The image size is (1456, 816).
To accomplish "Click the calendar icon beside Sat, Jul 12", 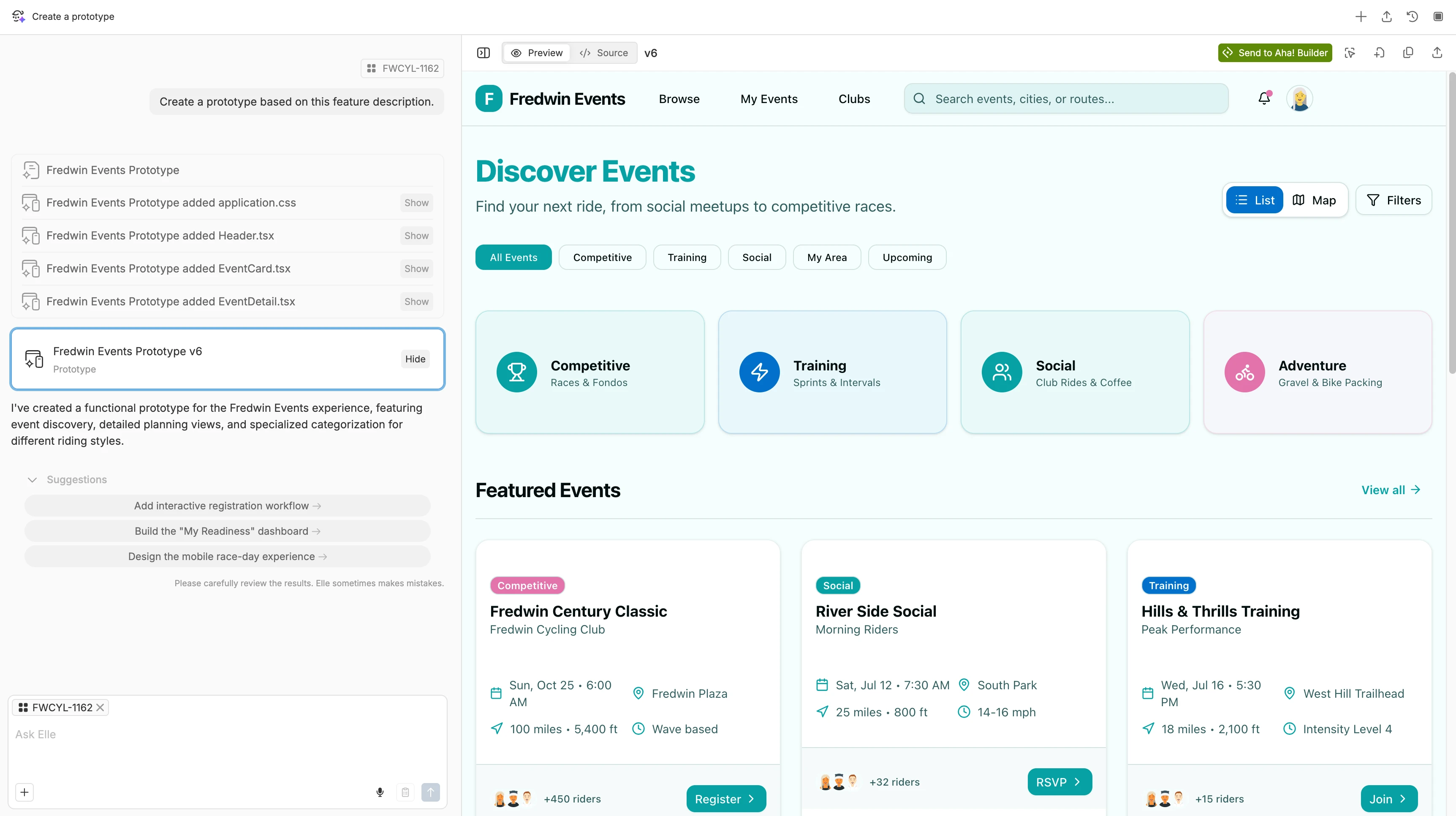I will 822,685.
